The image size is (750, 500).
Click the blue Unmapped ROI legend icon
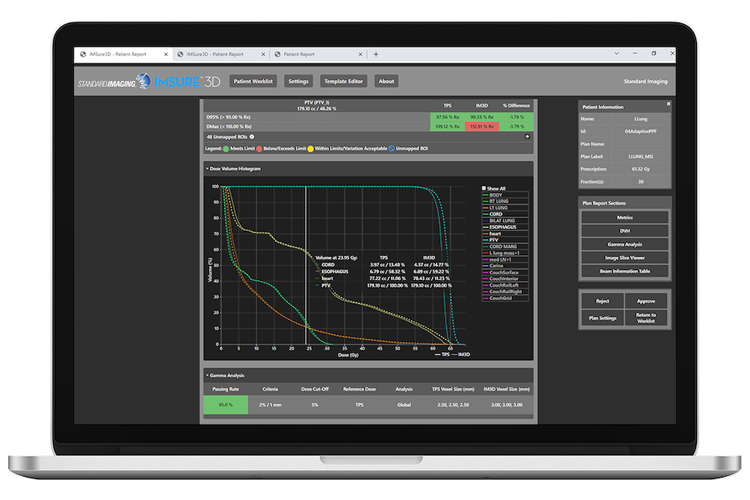[x=391, y=149]
